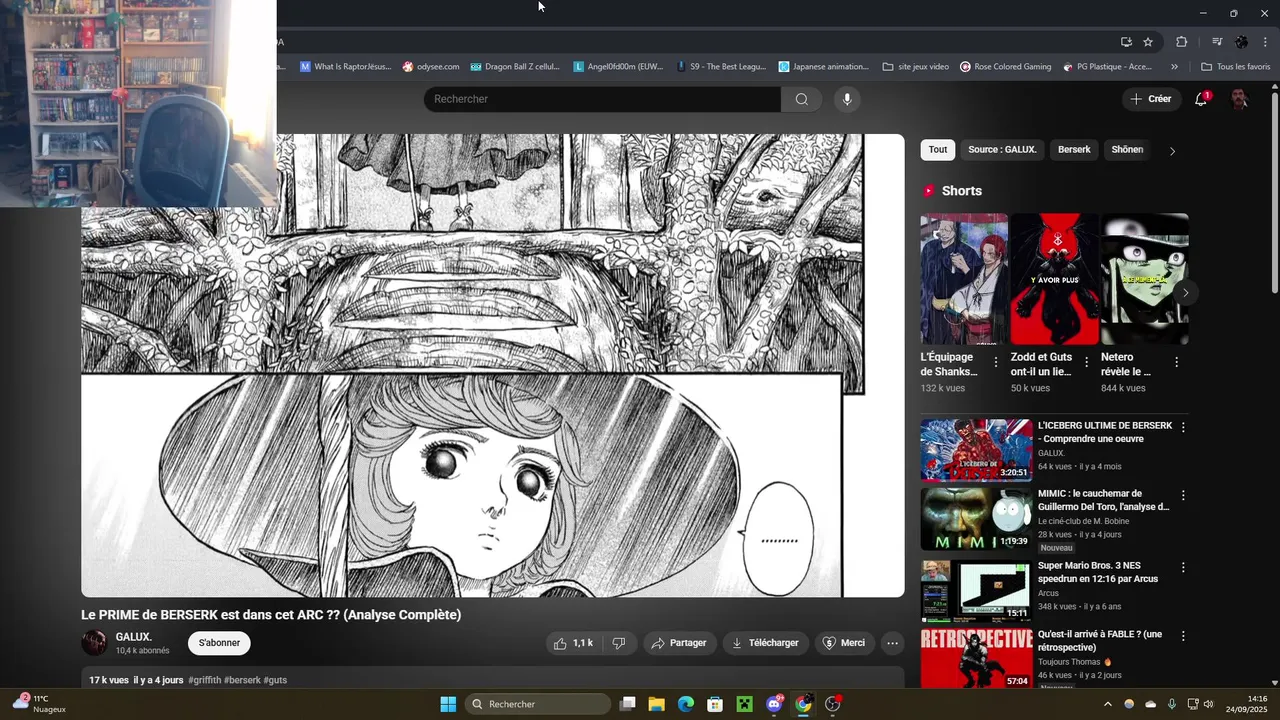The width and height of the screenshot is (1280, 720).
Task: Expand more bookmarks chevron
Action: 1174,67
